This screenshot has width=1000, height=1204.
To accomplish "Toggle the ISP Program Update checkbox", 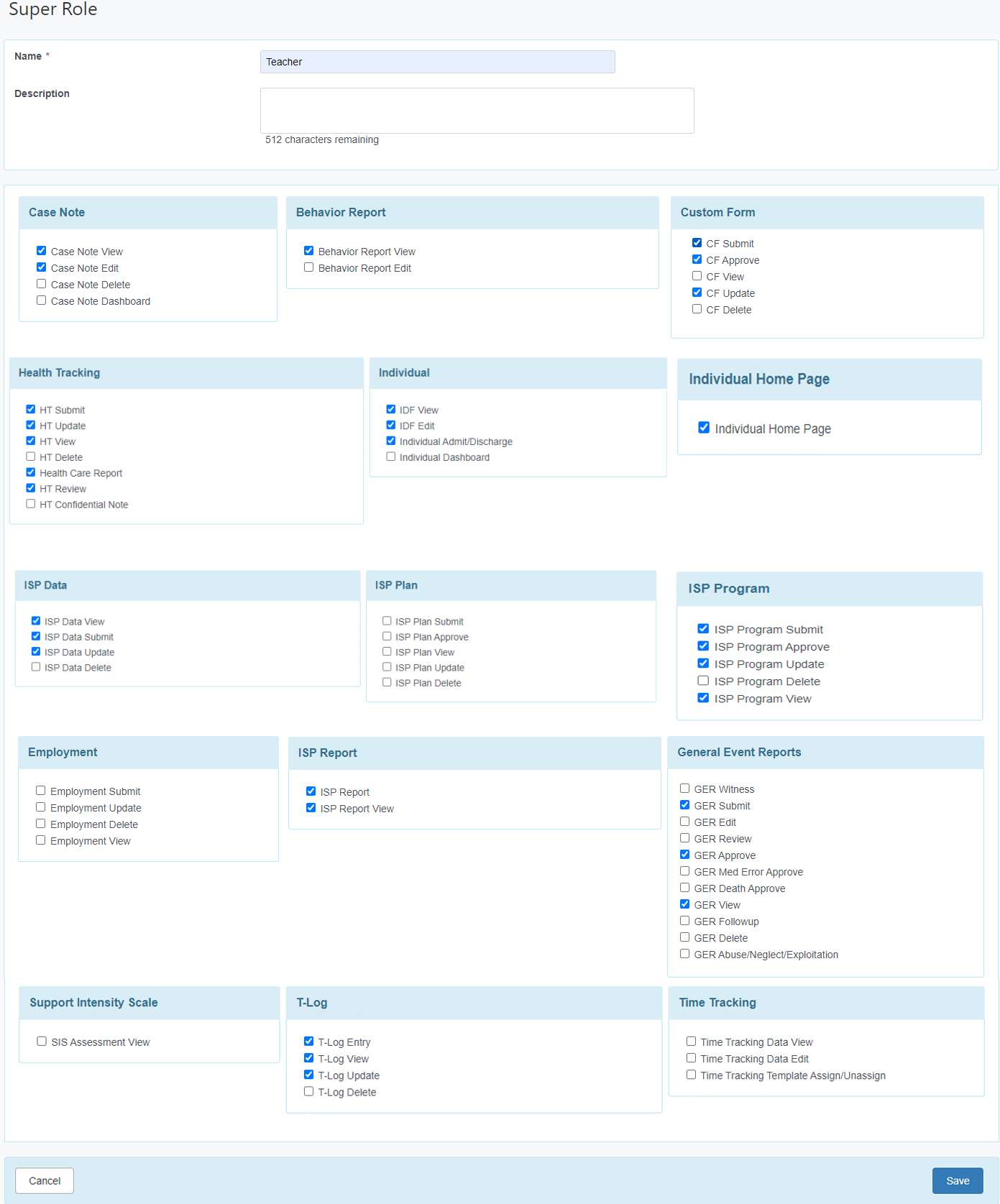I will point(703,663).
